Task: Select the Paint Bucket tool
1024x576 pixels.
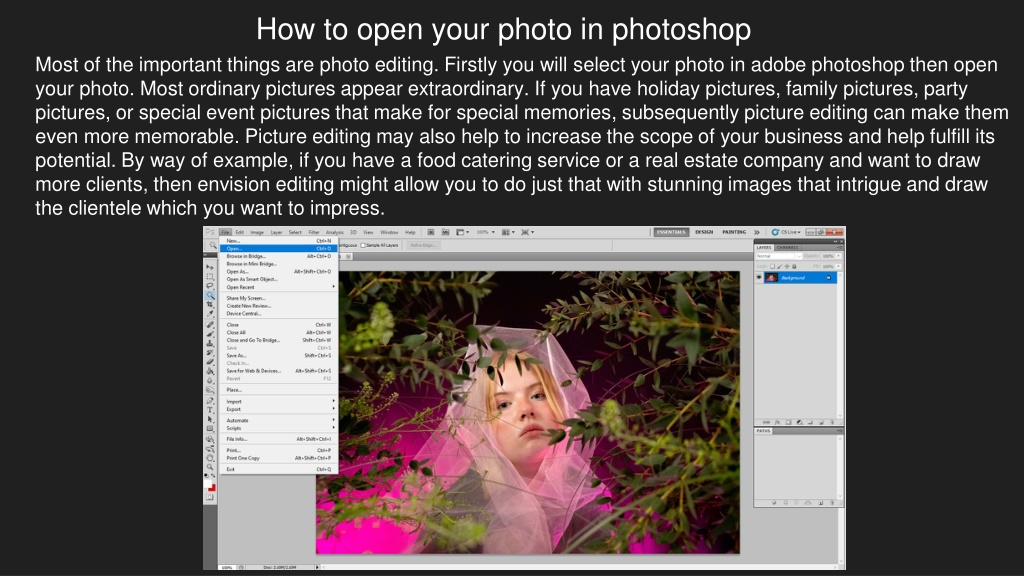Action: pyautogui.click(x=210, y=371)
